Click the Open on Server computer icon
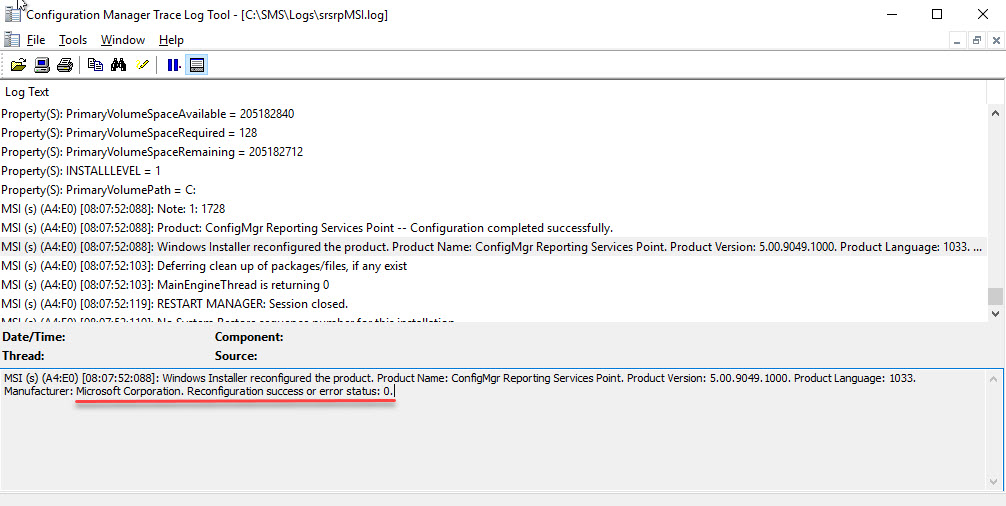 pos(42,65)
